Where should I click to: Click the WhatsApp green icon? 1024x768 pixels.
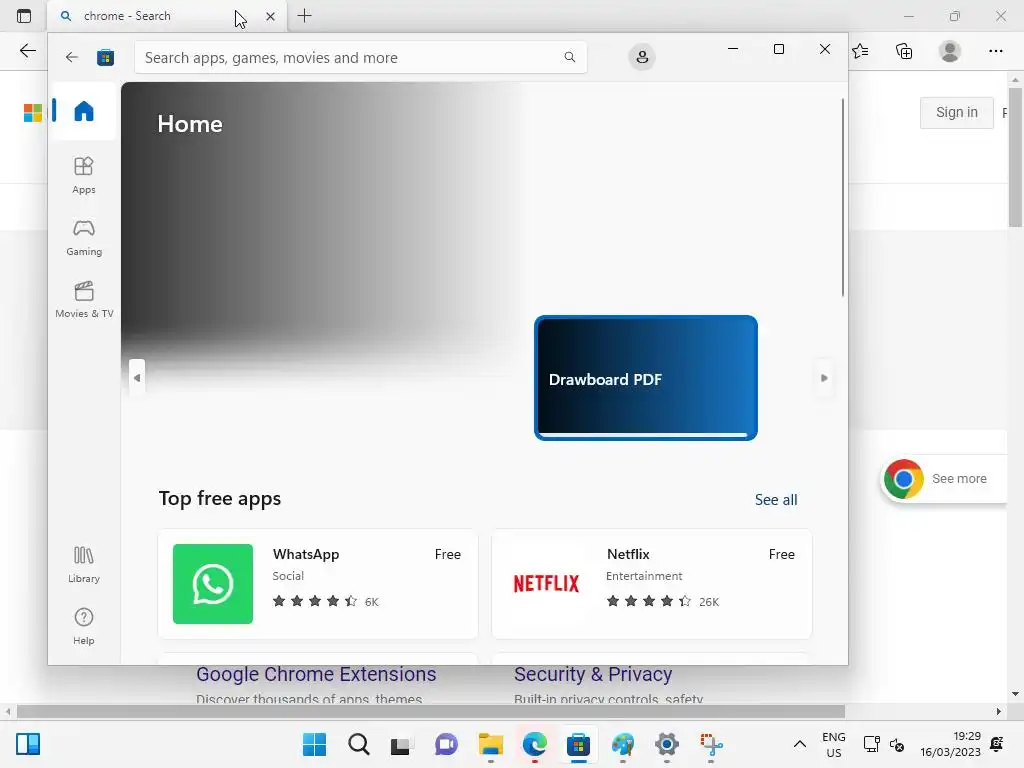point(213,584)
